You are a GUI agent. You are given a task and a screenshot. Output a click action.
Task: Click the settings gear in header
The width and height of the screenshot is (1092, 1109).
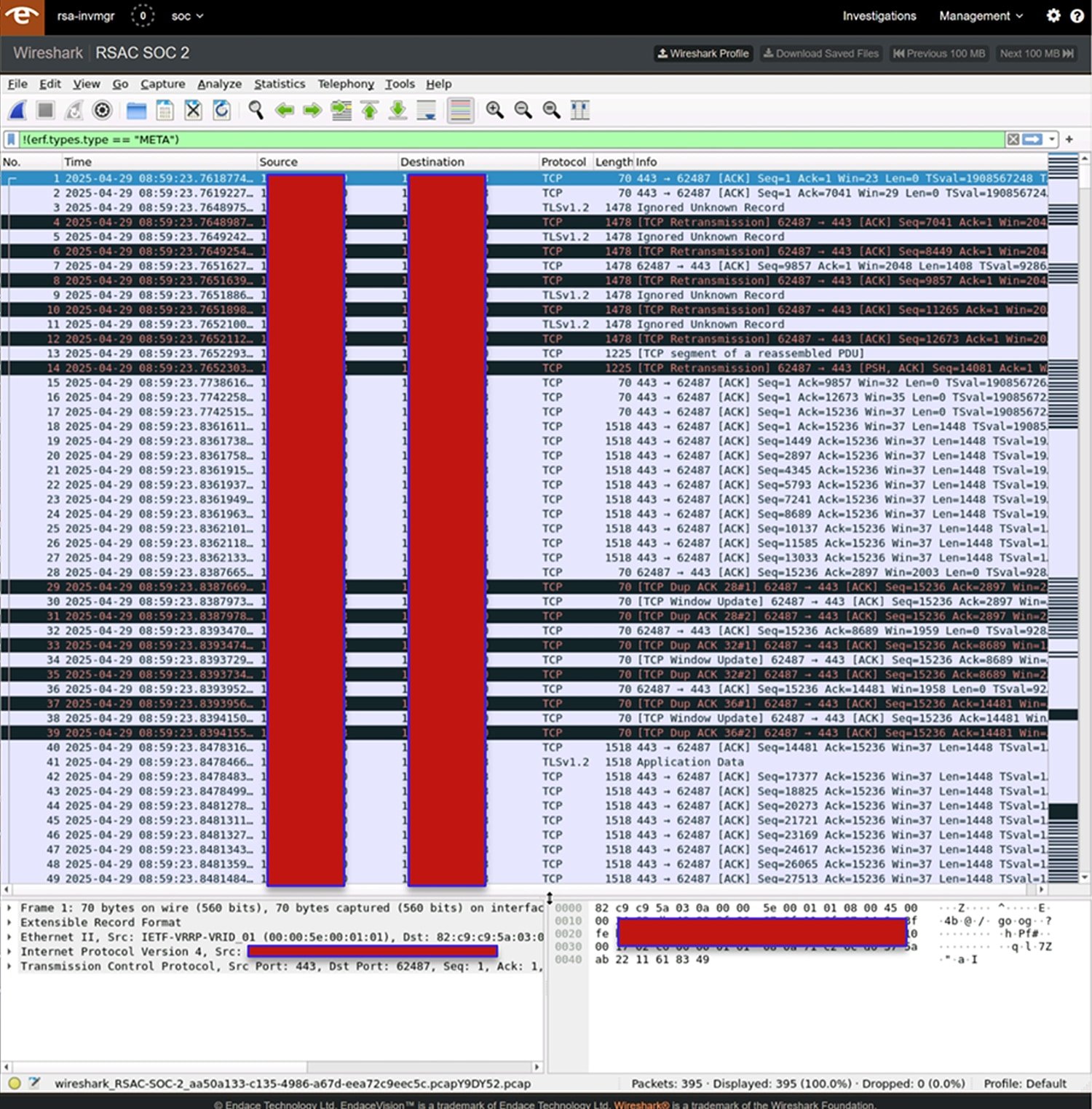1053,15
